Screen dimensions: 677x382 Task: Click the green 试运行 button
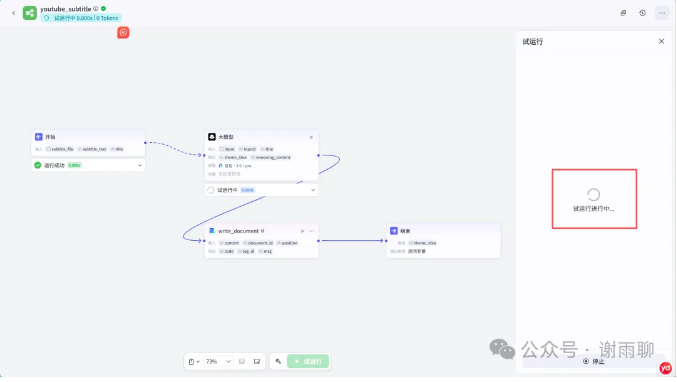click(308, 362)
